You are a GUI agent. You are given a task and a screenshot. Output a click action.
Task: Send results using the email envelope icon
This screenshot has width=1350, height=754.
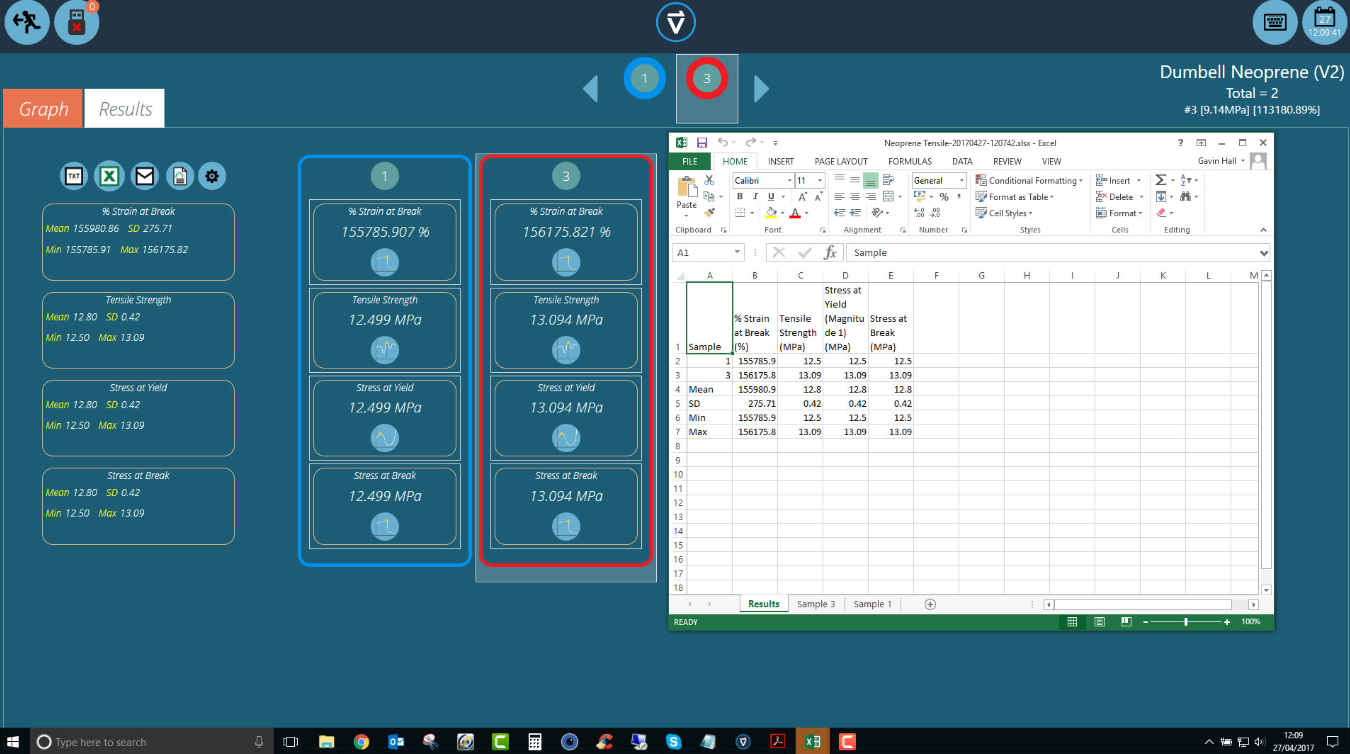[x=145, y=177]
